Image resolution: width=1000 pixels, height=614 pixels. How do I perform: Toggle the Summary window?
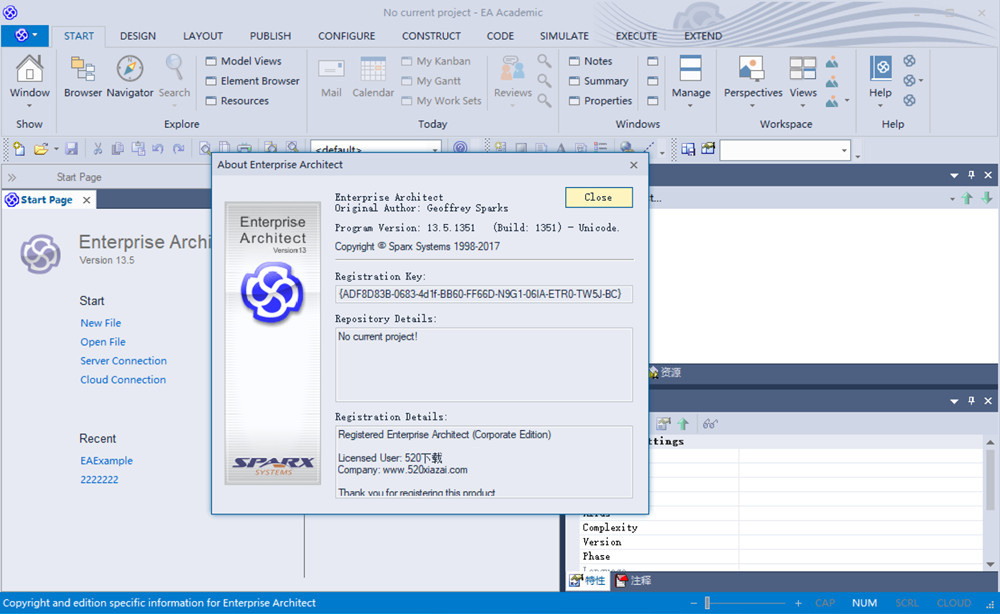point(598,81)
